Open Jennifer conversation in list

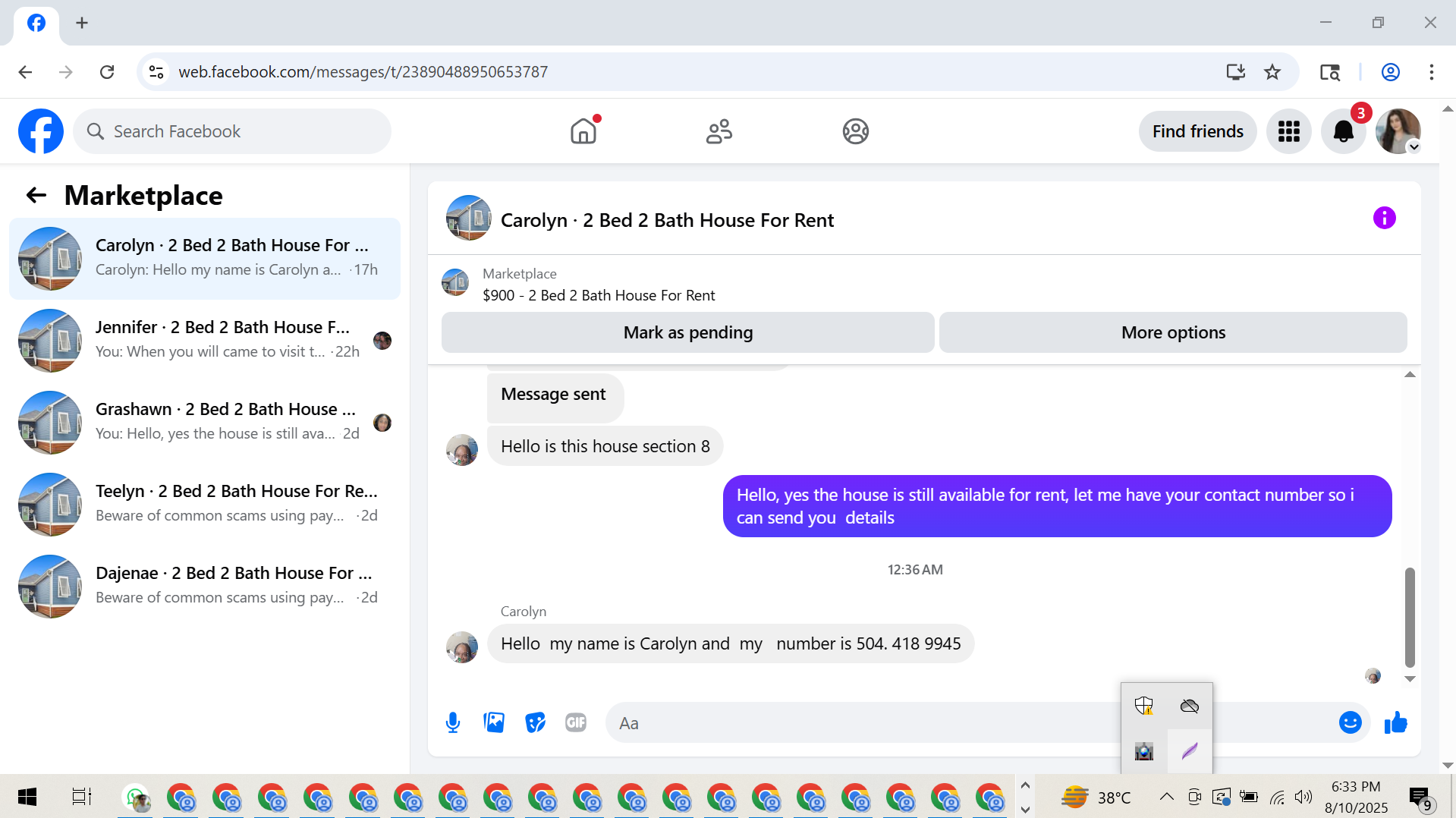tap(205, 340)
